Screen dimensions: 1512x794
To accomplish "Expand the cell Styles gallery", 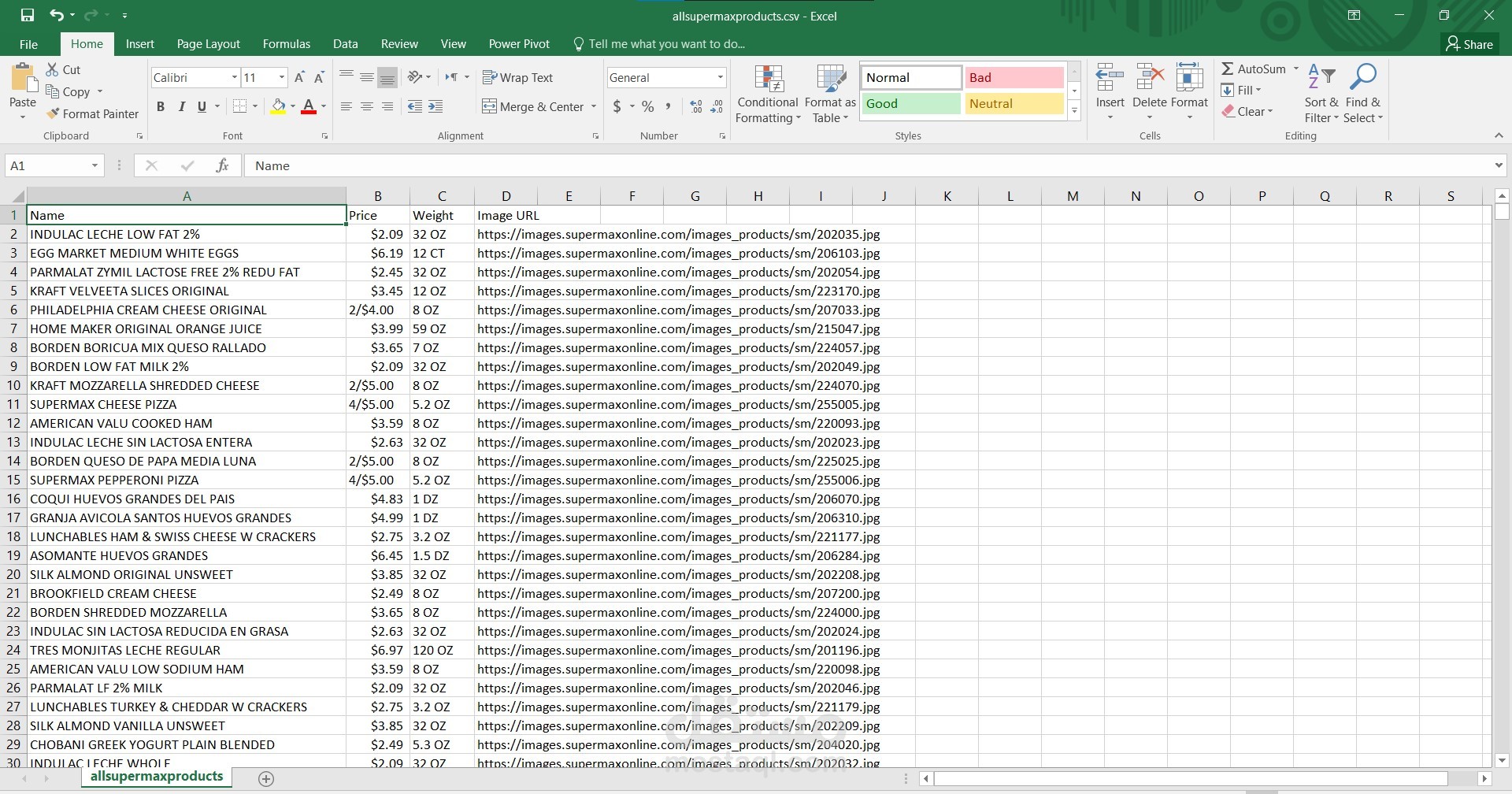I will (1074, 111).
